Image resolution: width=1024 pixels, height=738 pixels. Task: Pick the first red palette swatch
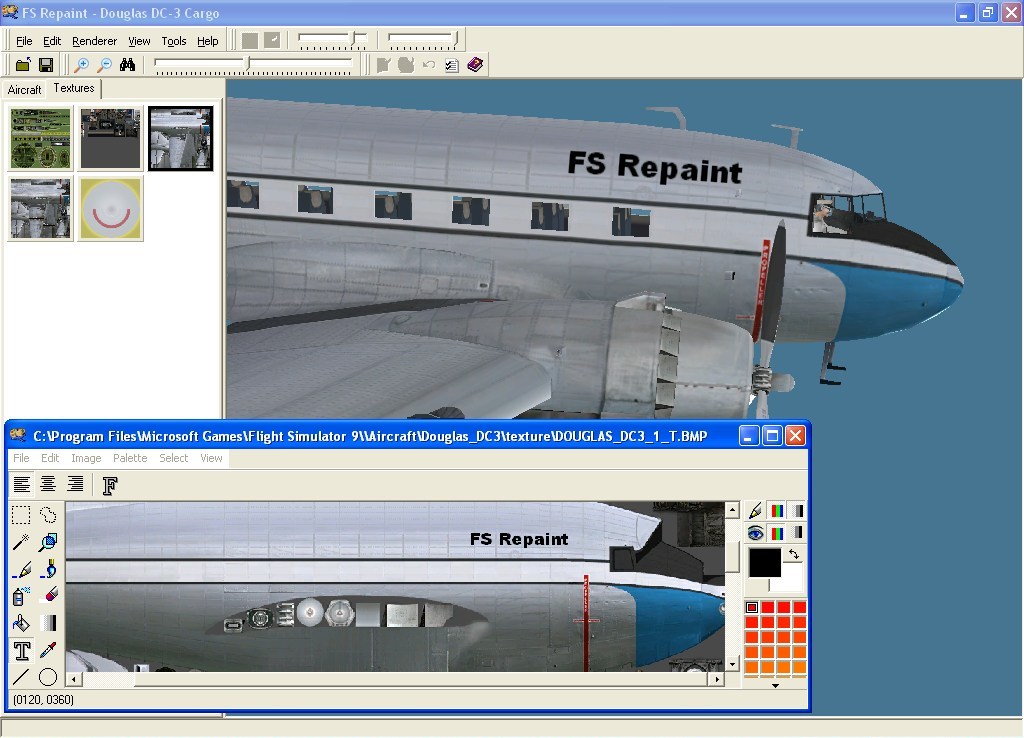pos(752,607)
